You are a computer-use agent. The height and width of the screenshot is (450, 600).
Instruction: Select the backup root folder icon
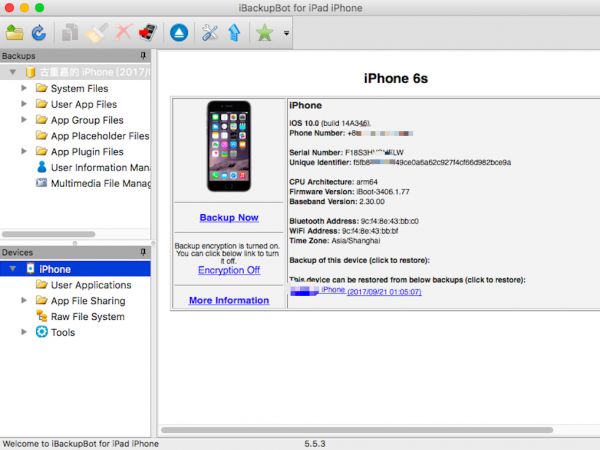pyautogui.click(x=31, y=72)
